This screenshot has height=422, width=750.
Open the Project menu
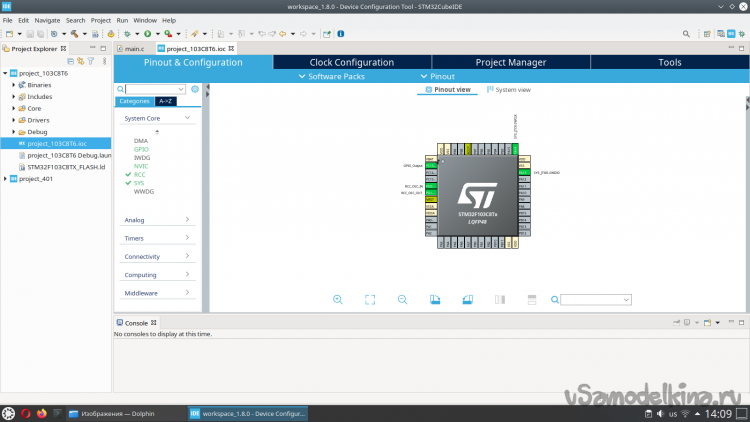tap(100, 20)
